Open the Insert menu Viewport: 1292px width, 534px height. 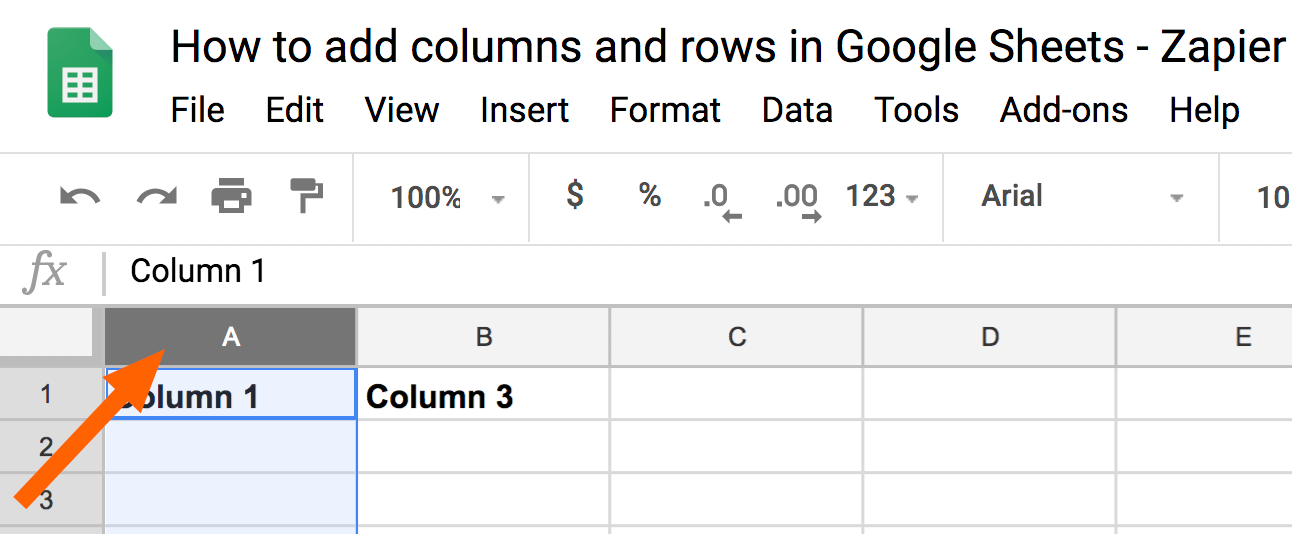(x=524, y=110)
